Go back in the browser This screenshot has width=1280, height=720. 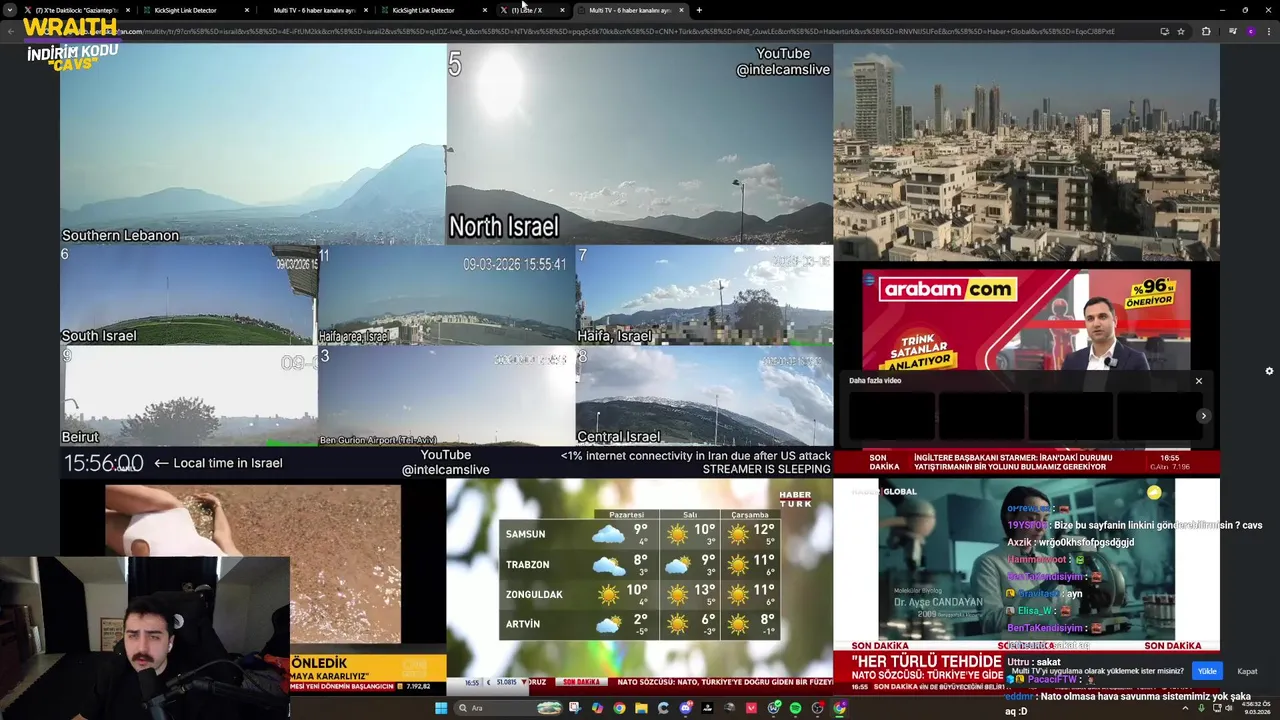(x=11, y=31)
